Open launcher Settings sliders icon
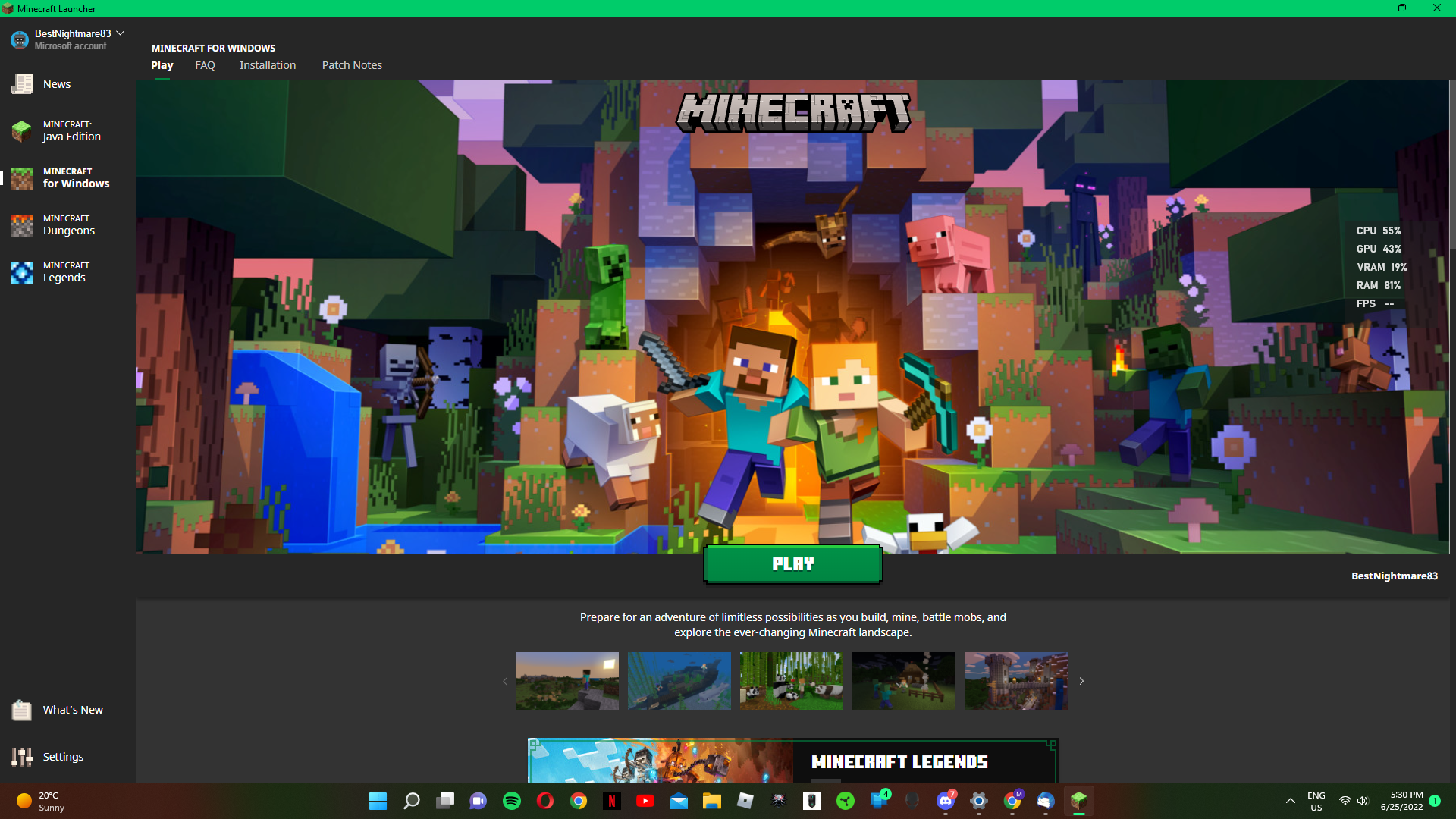1456x819 pixels. coord(22,757)
